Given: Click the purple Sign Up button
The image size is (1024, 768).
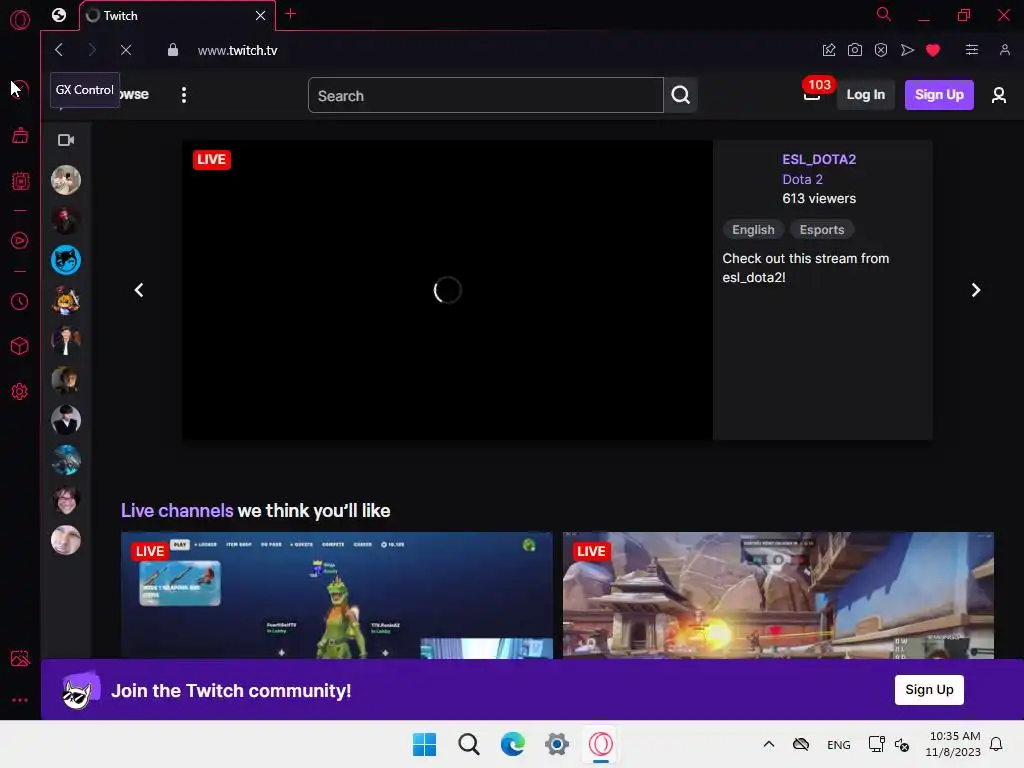Looking at the screenshot, I should click(939, 95).
